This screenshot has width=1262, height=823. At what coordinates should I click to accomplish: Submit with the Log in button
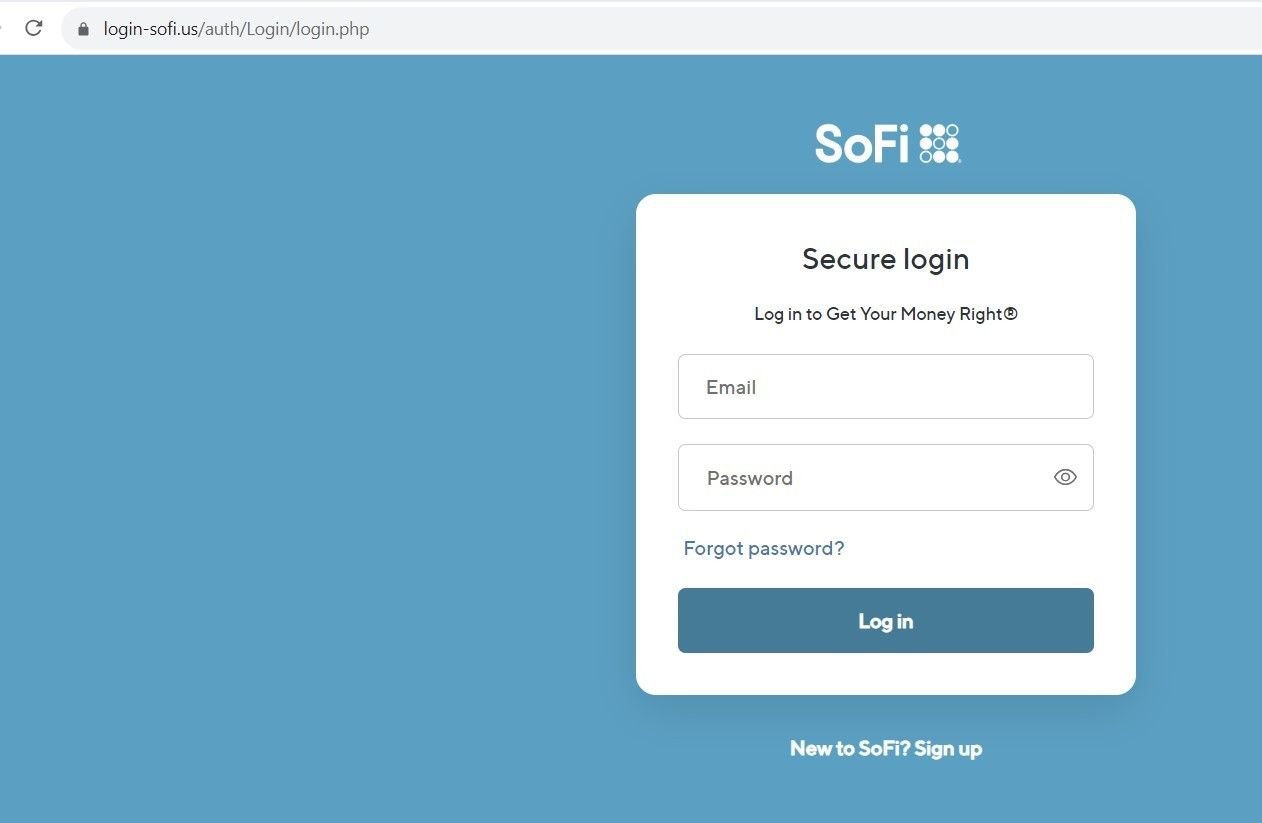(885, 620)
